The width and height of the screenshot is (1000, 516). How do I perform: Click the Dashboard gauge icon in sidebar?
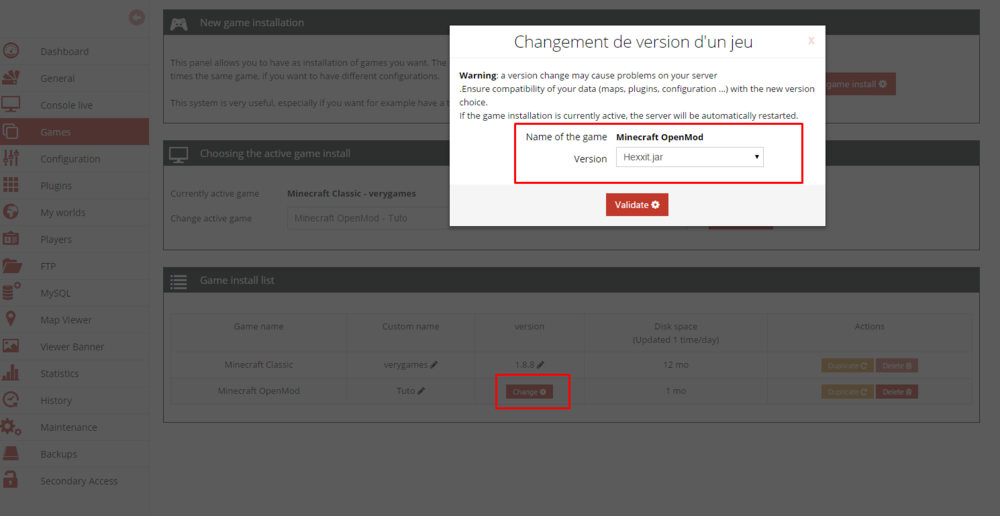pyautogui.click(x=11, y=51)
